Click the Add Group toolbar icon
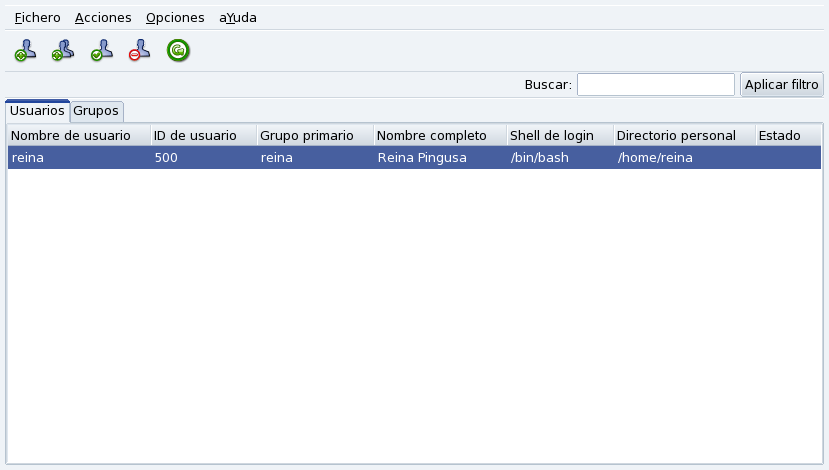The width and height of the screenshot is (829, 470). coord(63,50)
